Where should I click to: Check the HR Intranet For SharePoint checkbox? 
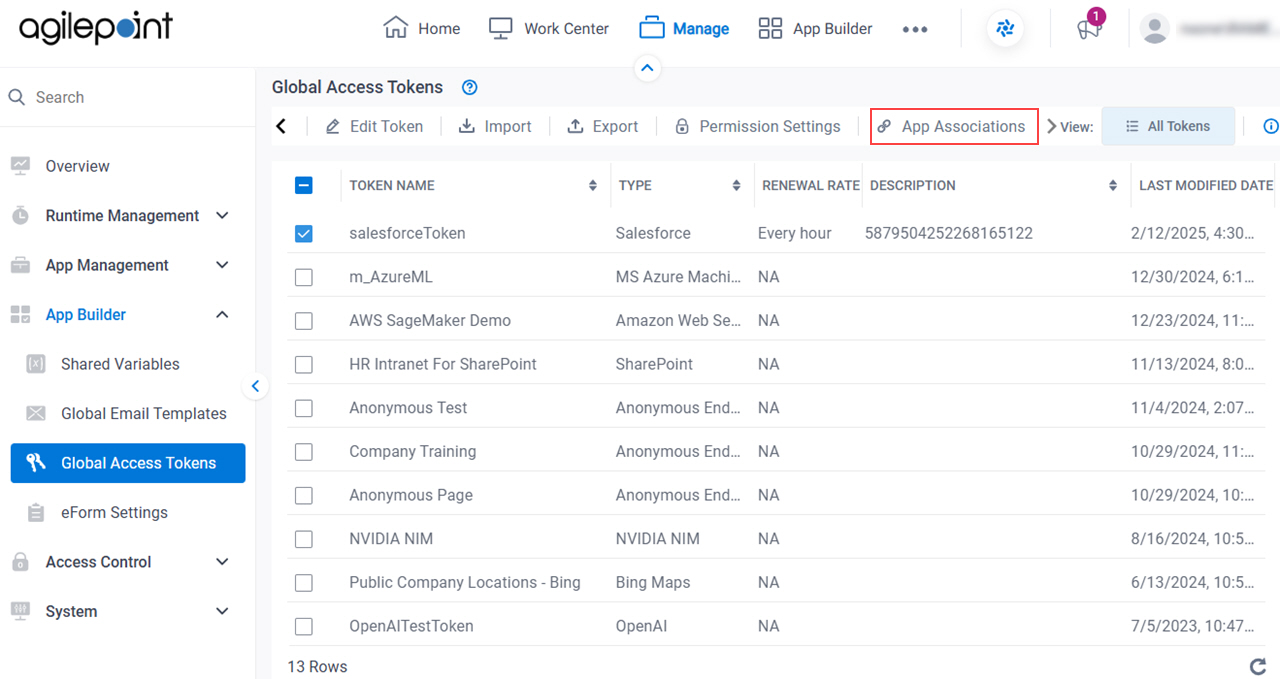[304, 364]
